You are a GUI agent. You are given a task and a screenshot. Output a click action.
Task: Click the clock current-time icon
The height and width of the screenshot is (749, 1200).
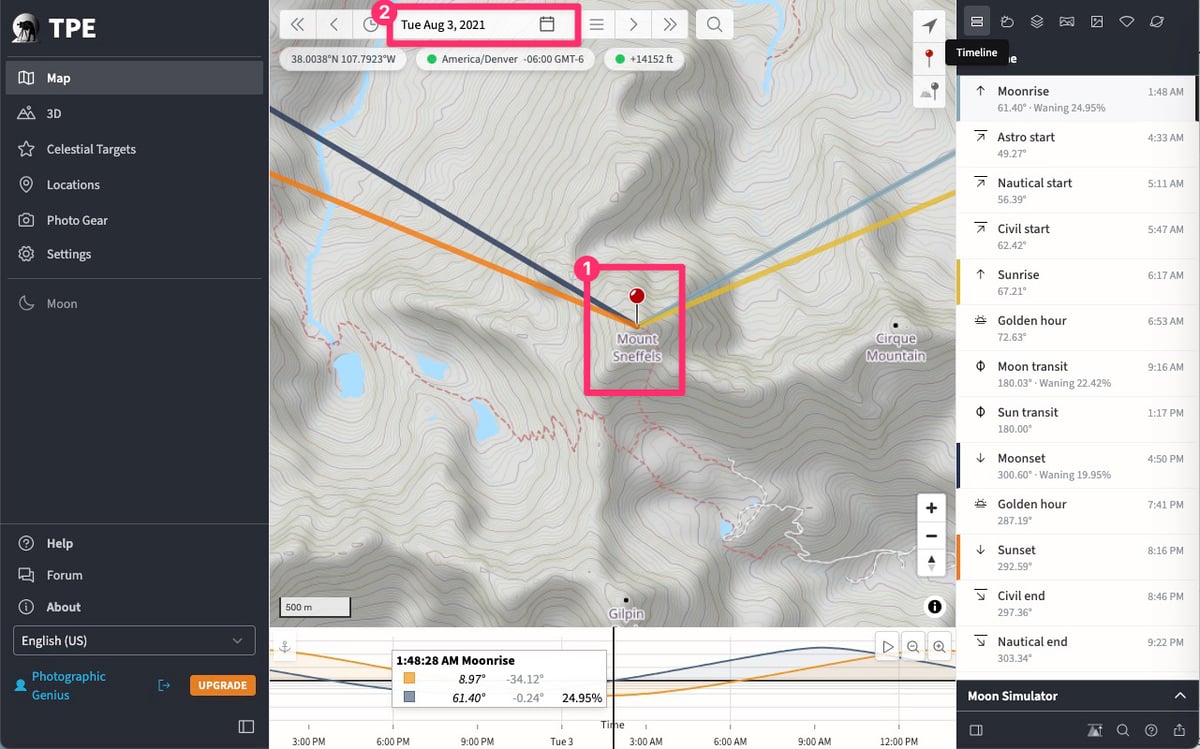[x=370, y=24]
